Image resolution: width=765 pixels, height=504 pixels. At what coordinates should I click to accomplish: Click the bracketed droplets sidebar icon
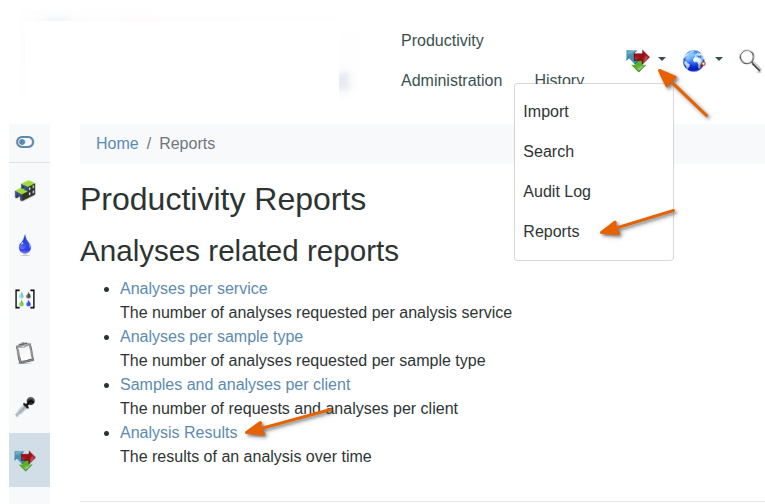pyautogui.click(x=26, y=298)
